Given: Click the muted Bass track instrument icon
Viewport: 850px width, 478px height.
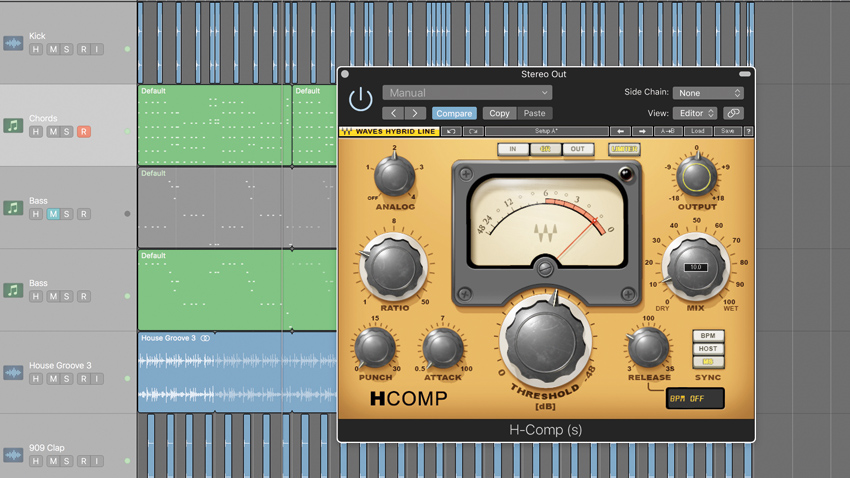Looking at the screenshot, I should (x=13, y=208).
